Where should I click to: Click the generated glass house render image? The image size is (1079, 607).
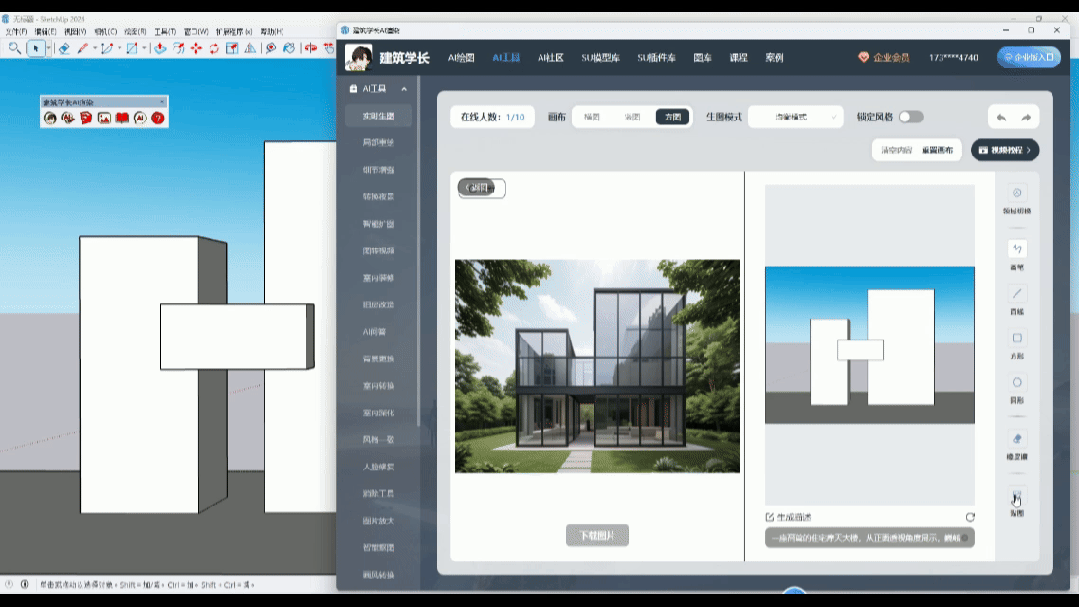tap(597, 366)
